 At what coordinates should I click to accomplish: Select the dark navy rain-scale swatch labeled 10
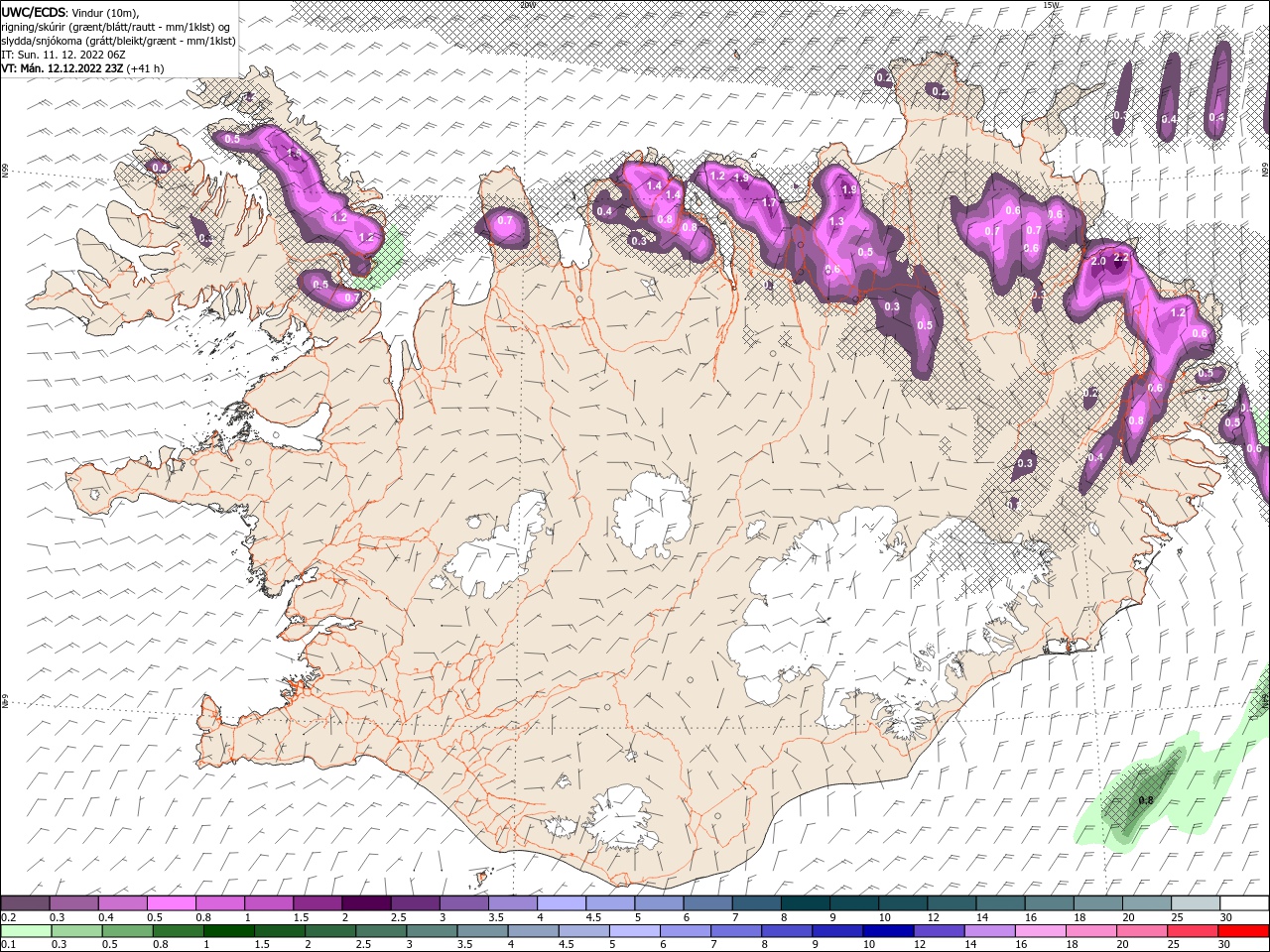886,930
